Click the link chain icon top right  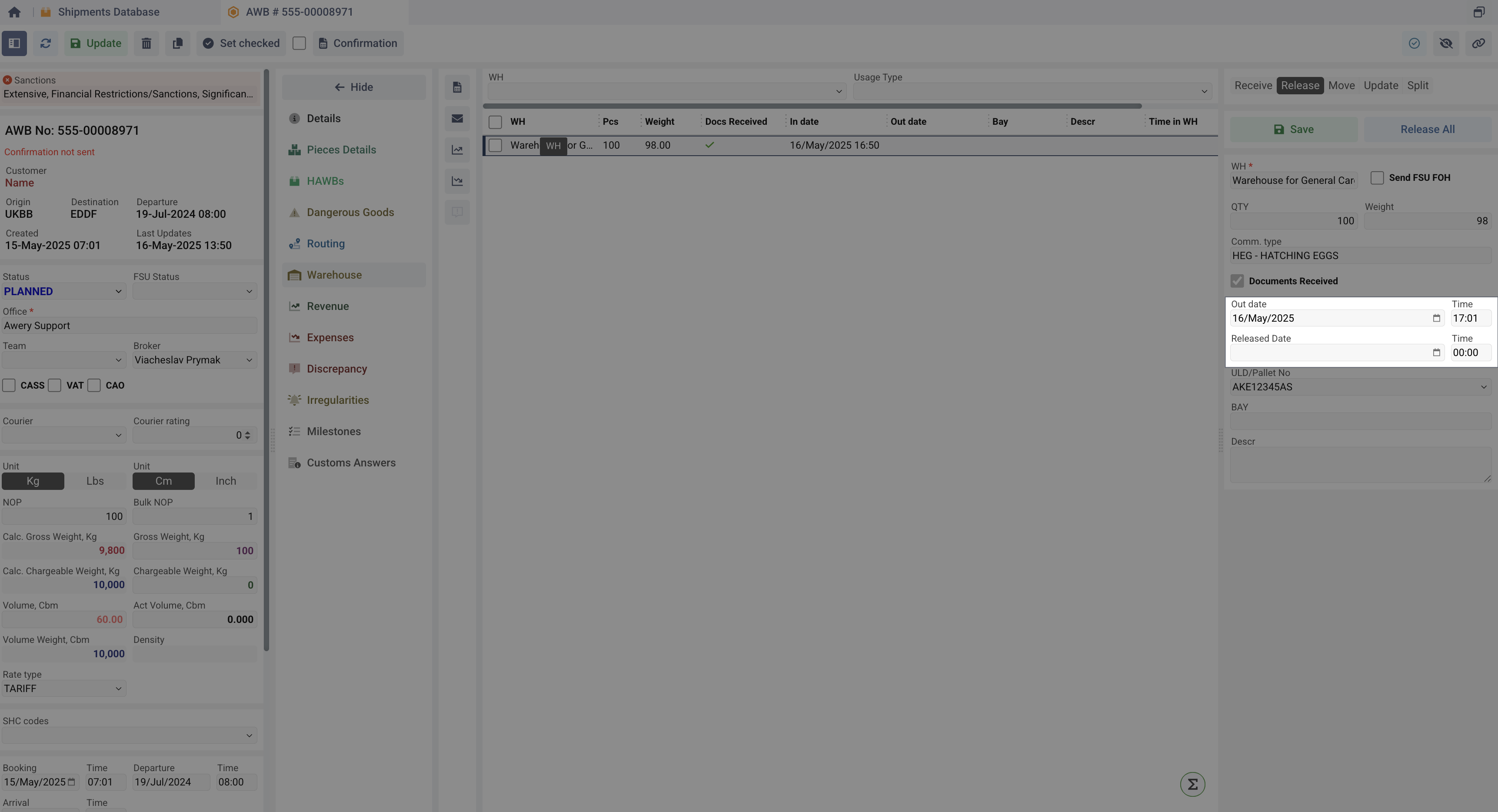[1478, 43]
